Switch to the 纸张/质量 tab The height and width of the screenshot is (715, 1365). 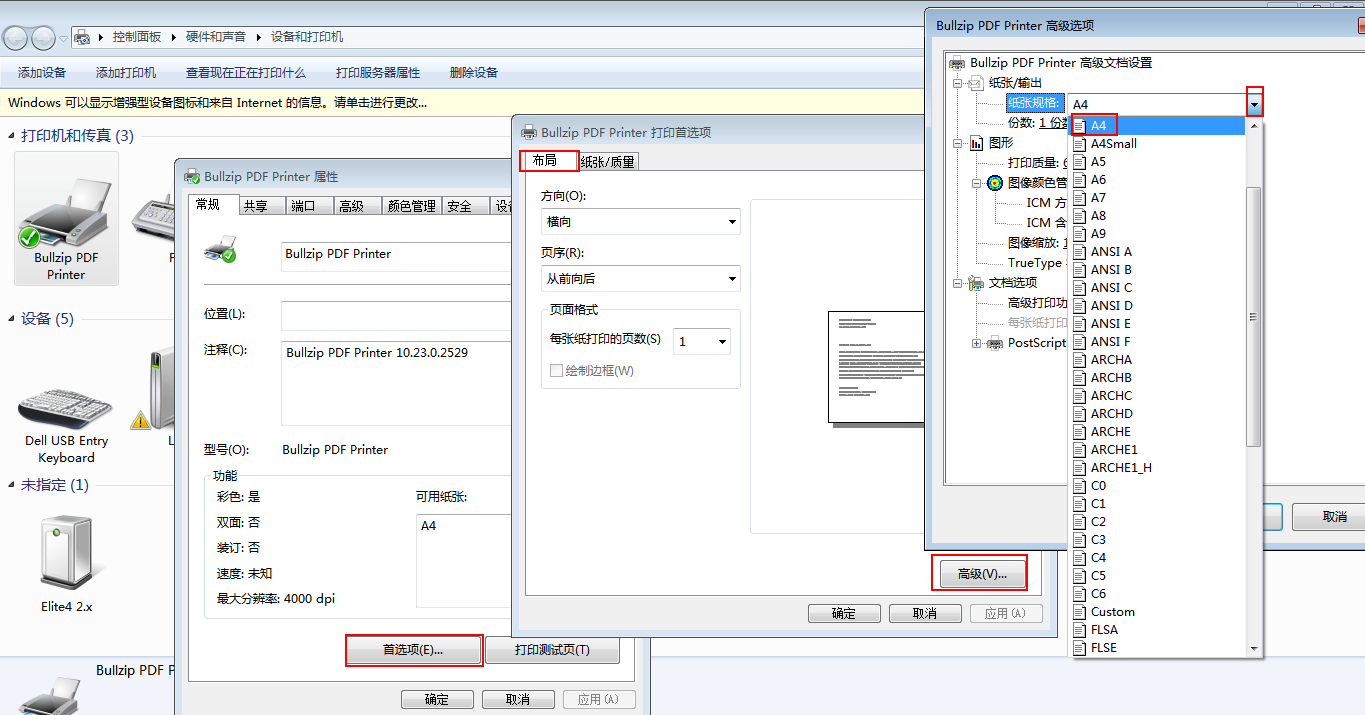[608, 162]
